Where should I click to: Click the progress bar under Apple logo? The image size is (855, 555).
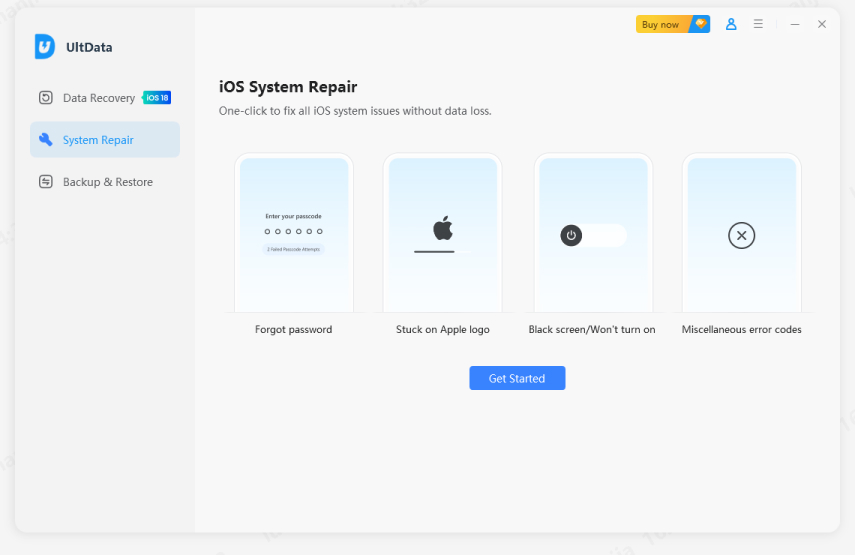tap(434, 252)
